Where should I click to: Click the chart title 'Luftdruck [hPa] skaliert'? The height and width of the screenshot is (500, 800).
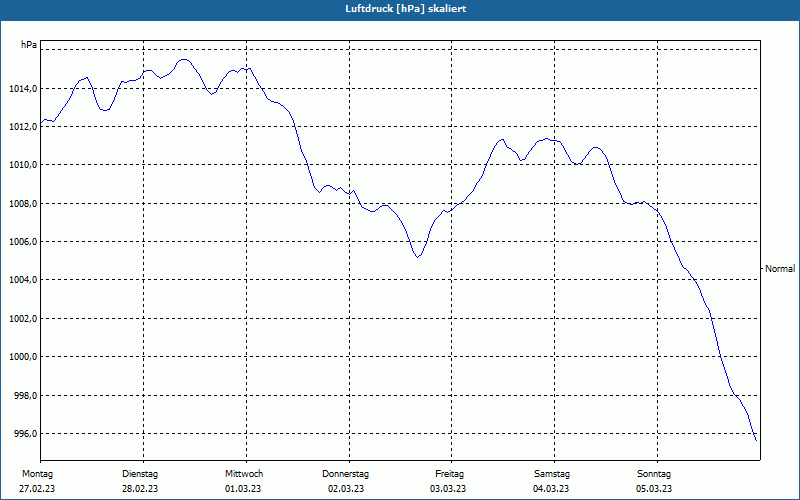pos(405,9)
